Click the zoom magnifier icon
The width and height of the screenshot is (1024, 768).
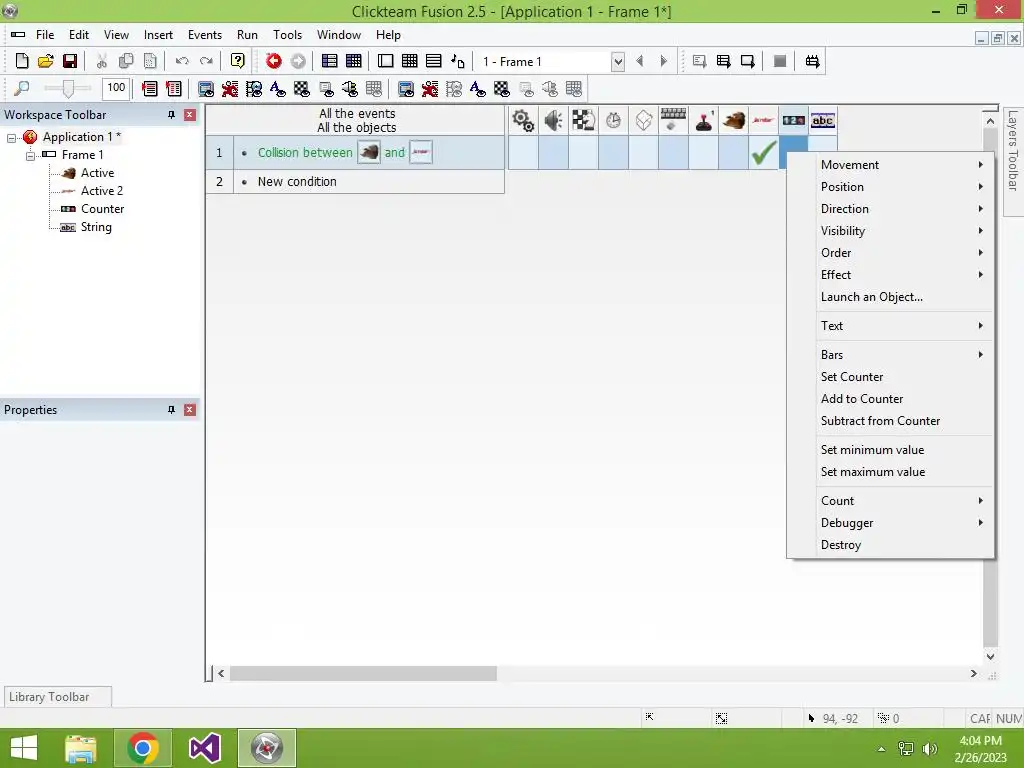pos(22,88)
